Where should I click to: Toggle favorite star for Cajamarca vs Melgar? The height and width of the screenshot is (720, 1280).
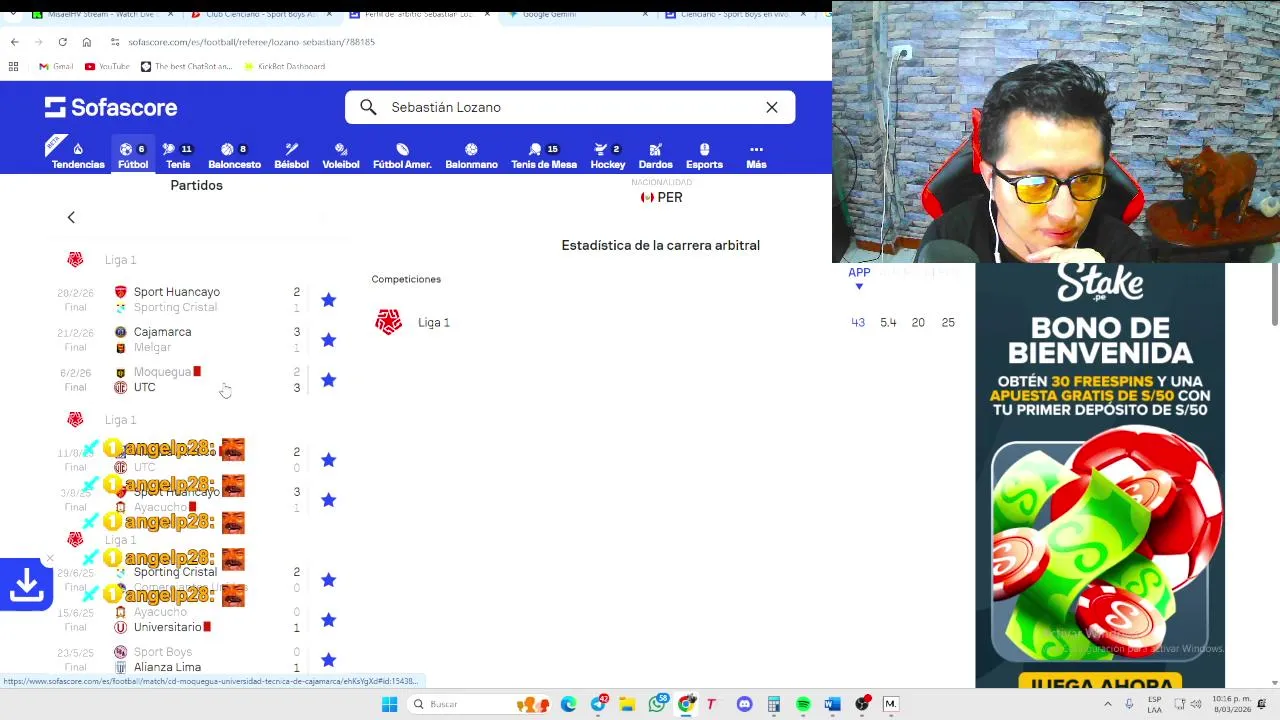click(328, 340)
